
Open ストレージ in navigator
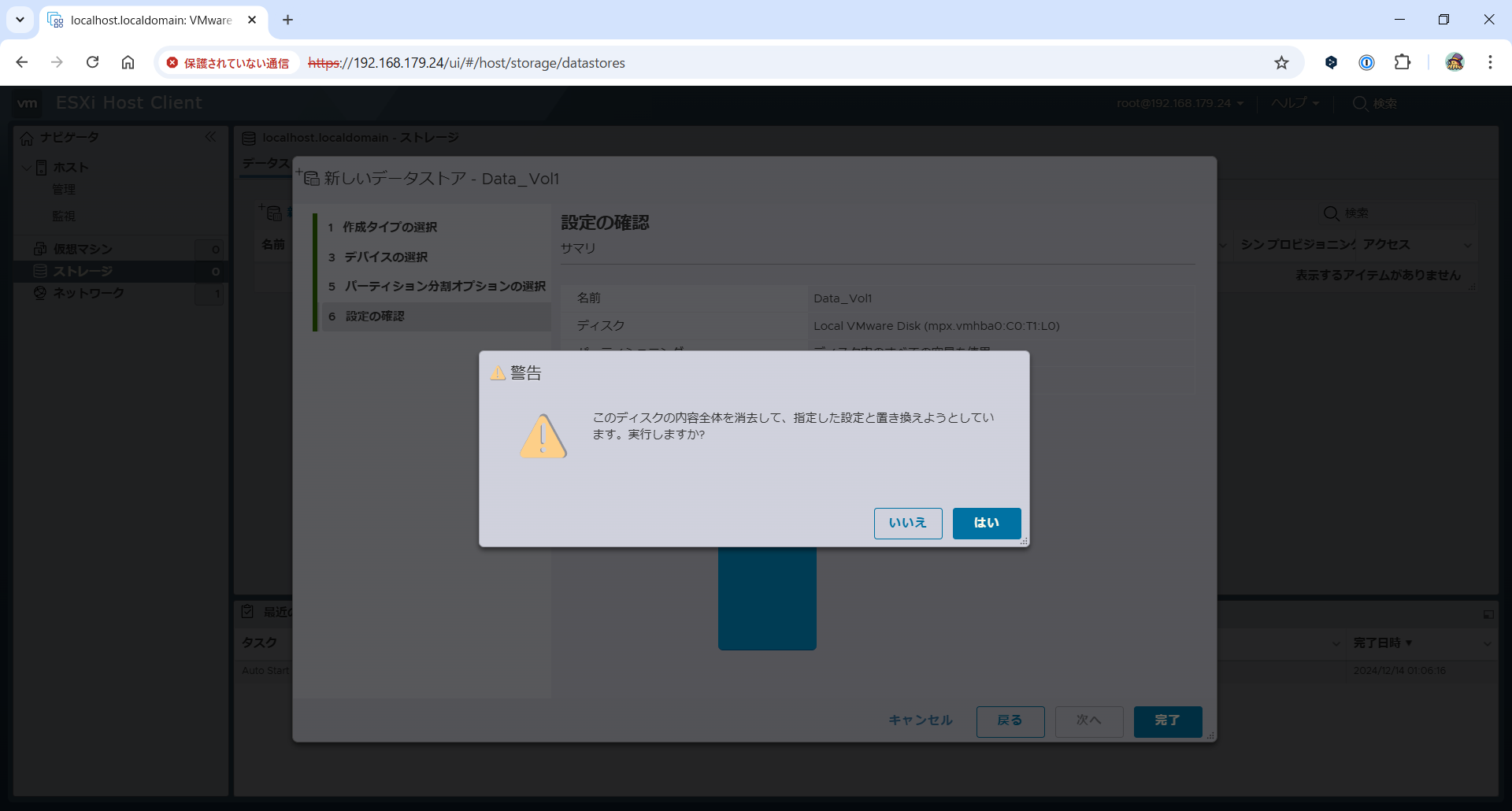pyautogui.click(x=83, y=271)
